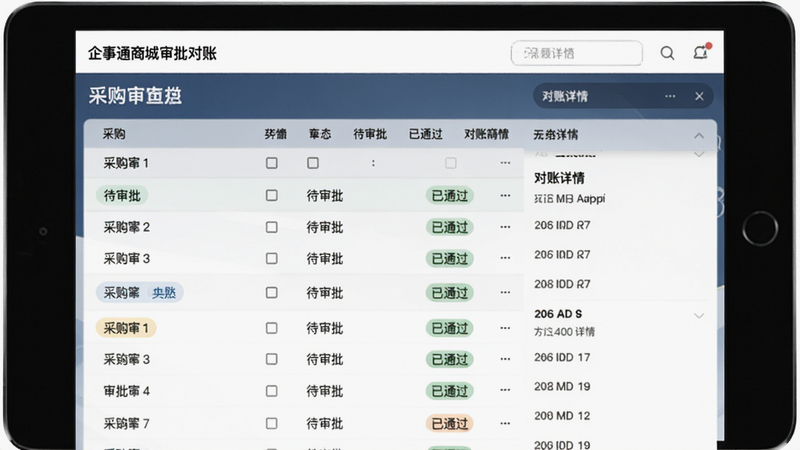Click the 待审批 column header

[370, 134]
